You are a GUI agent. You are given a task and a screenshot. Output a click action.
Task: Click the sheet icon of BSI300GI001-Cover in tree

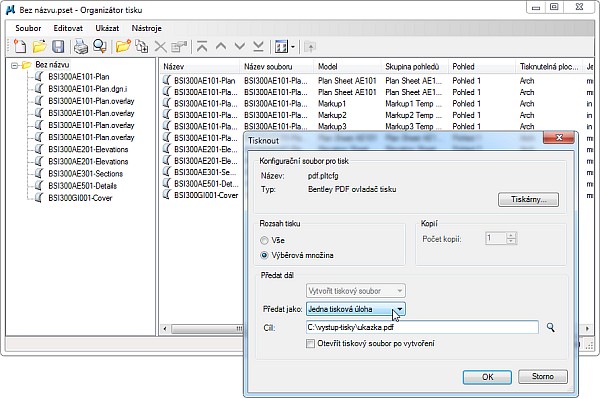(39, 197)
